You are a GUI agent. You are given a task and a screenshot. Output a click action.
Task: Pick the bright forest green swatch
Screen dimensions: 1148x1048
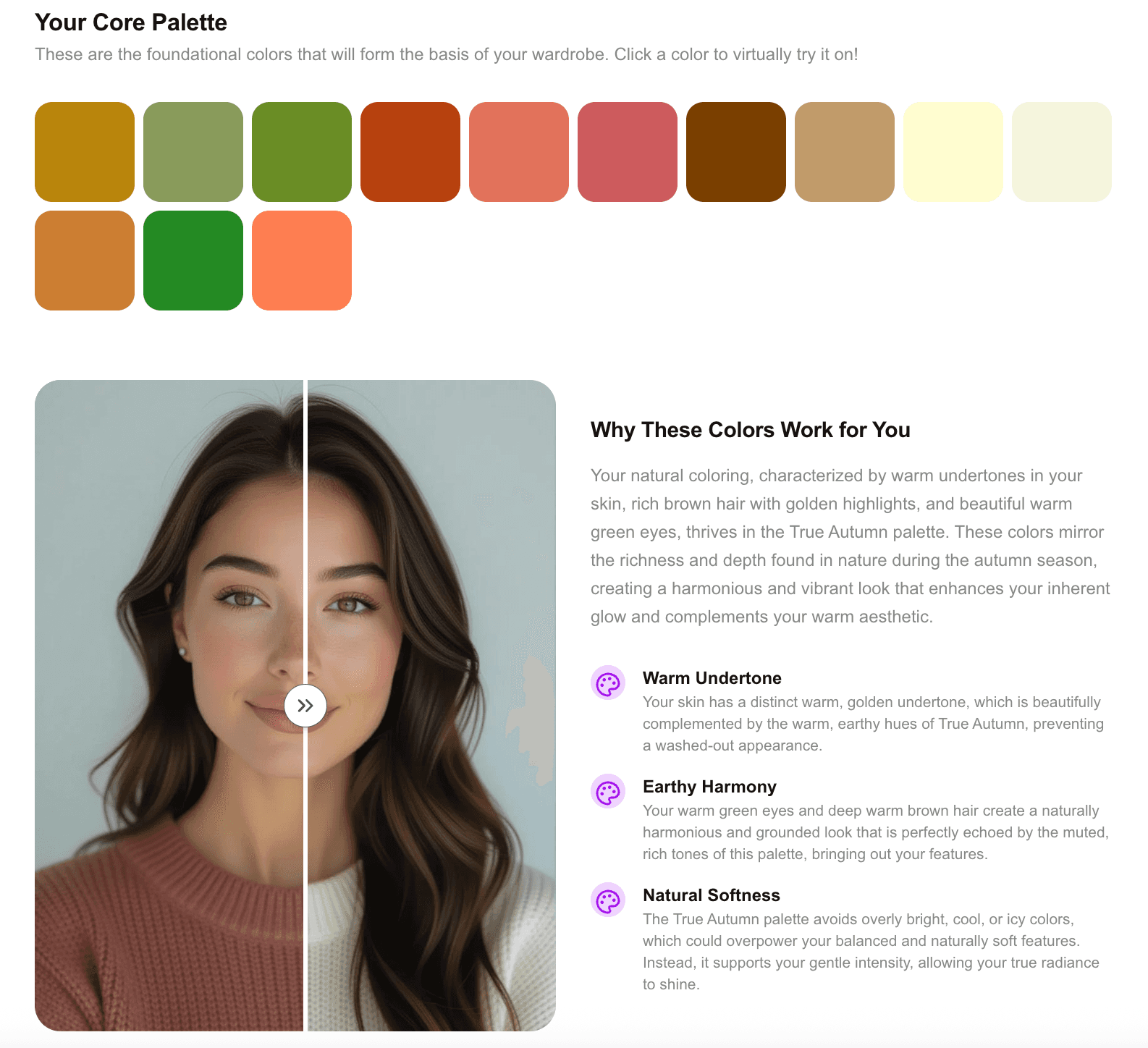(x=193, y=261)
